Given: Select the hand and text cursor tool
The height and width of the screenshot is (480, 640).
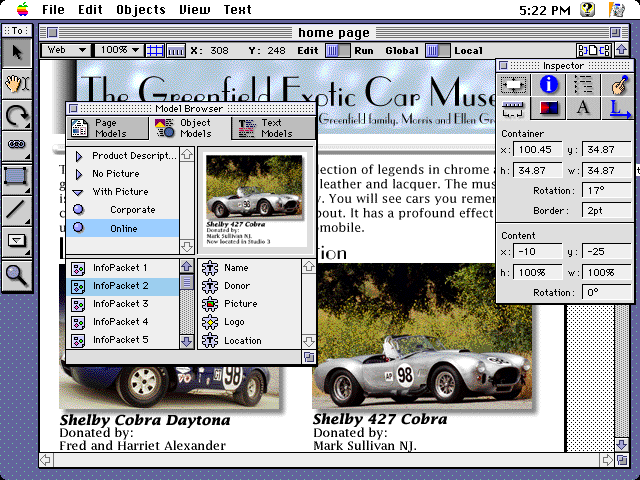Looking at the screenshot, I should pyautogui.click(x=17, y=84).
